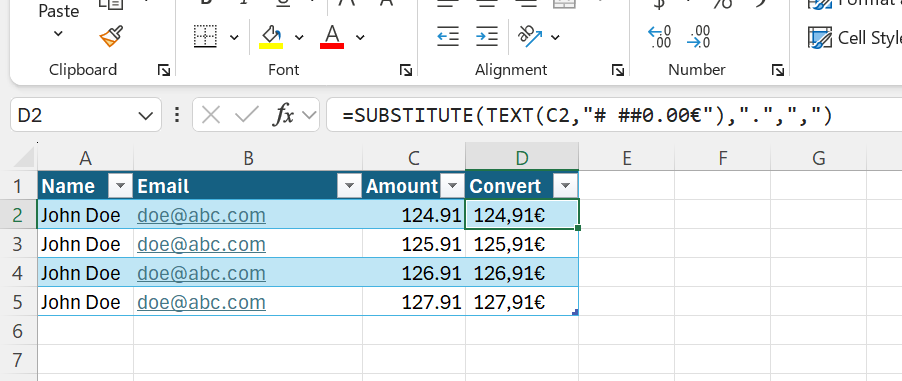Open the Amount column filter button
The image size is (902, 381).
click(453, 186)
